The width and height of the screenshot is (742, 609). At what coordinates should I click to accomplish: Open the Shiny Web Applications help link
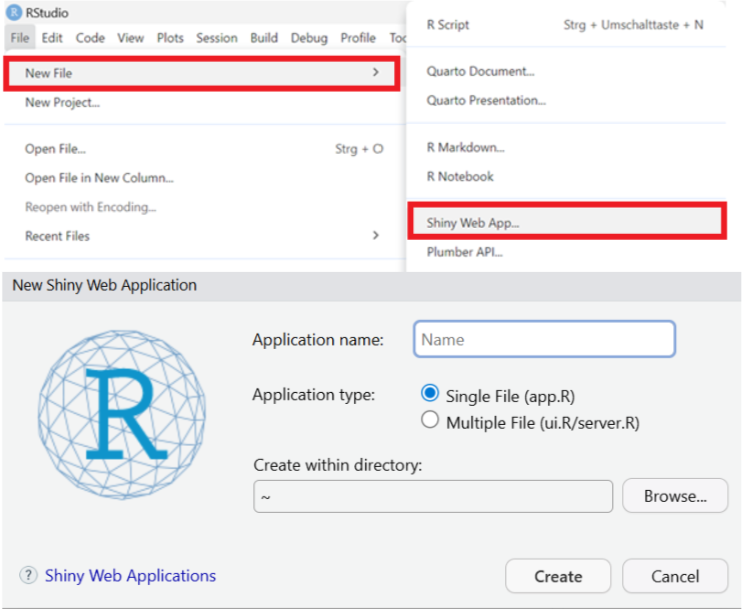click(x=130, y=575)
